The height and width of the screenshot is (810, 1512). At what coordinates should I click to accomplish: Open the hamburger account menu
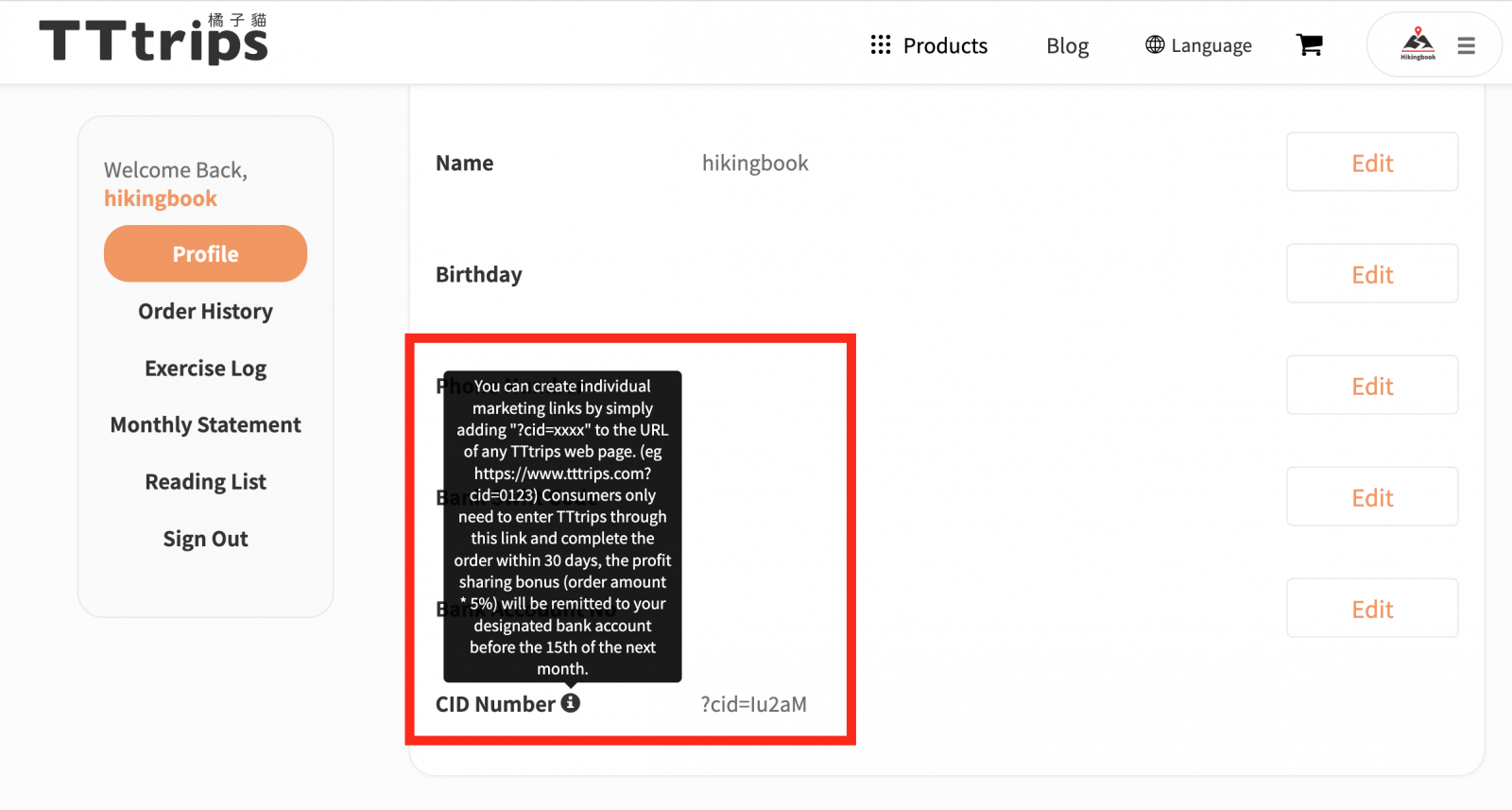pos(1466,45)
